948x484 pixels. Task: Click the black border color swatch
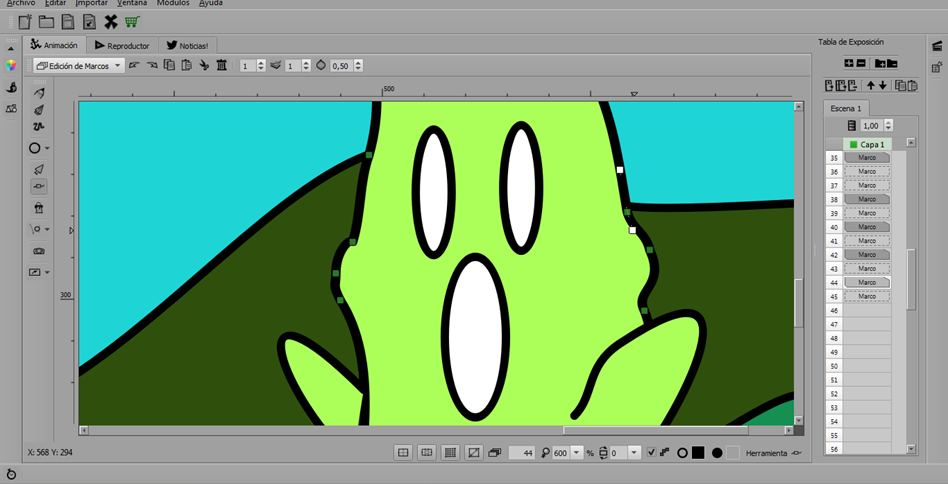(x=698, y=453)
